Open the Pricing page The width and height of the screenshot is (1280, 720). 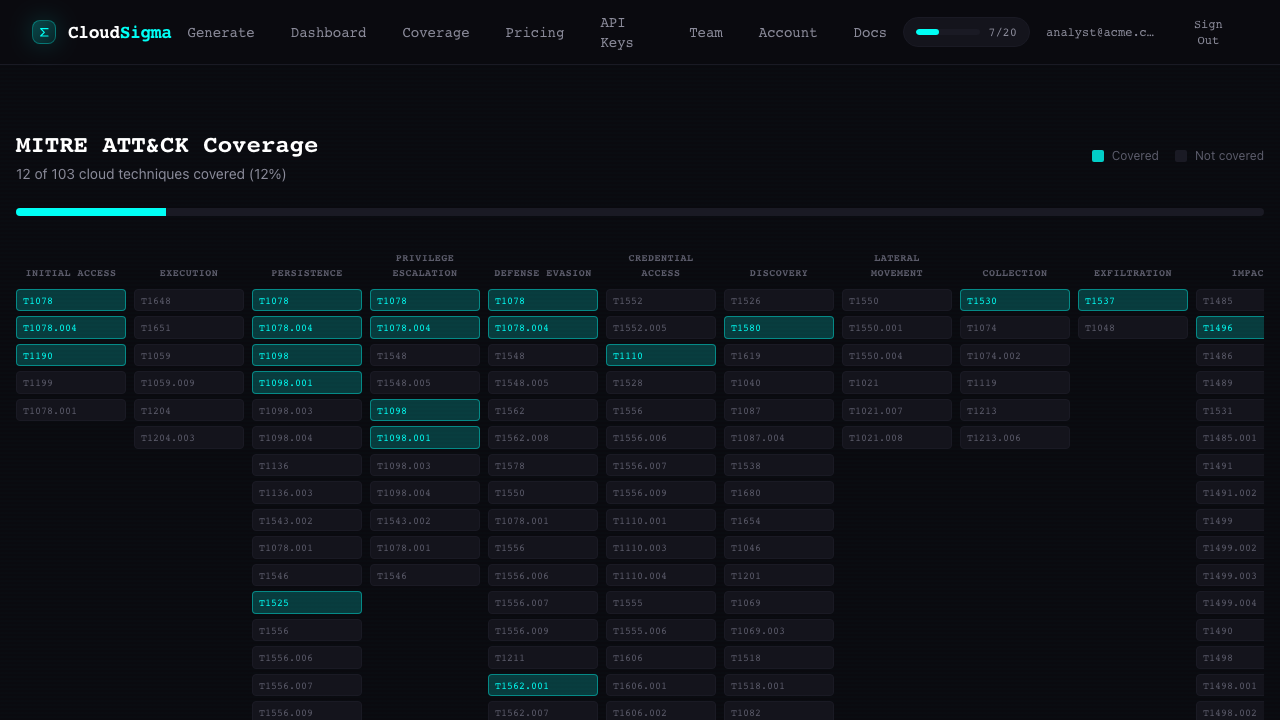click(x=534, y=33)
